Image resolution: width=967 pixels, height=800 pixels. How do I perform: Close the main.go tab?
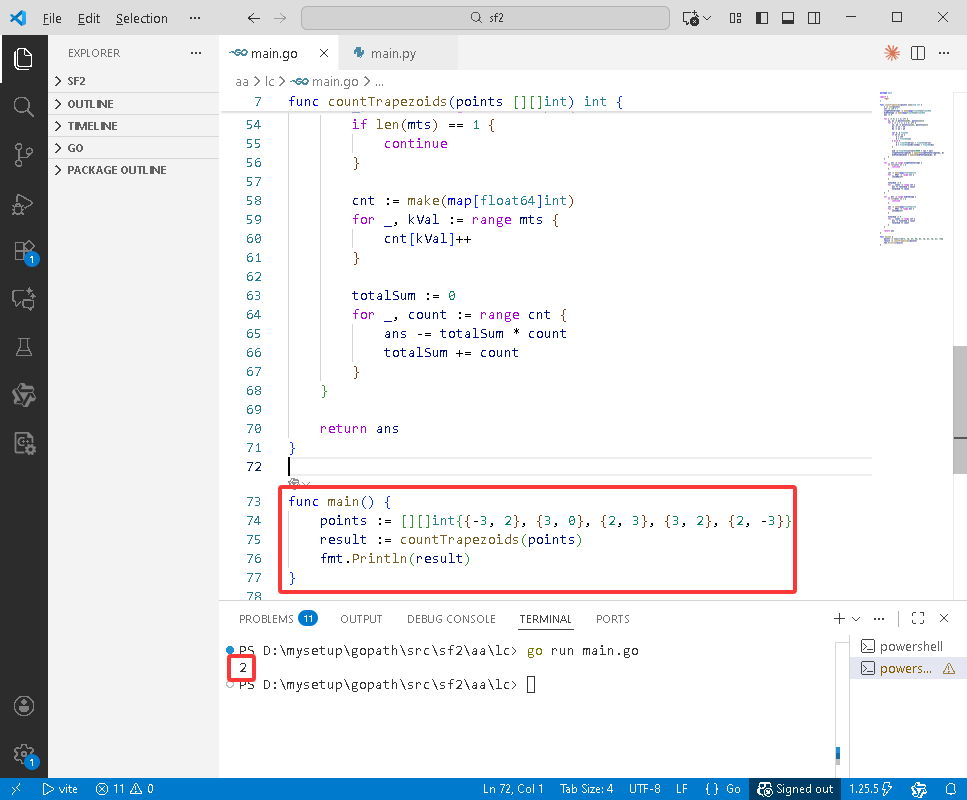[324, 53]
